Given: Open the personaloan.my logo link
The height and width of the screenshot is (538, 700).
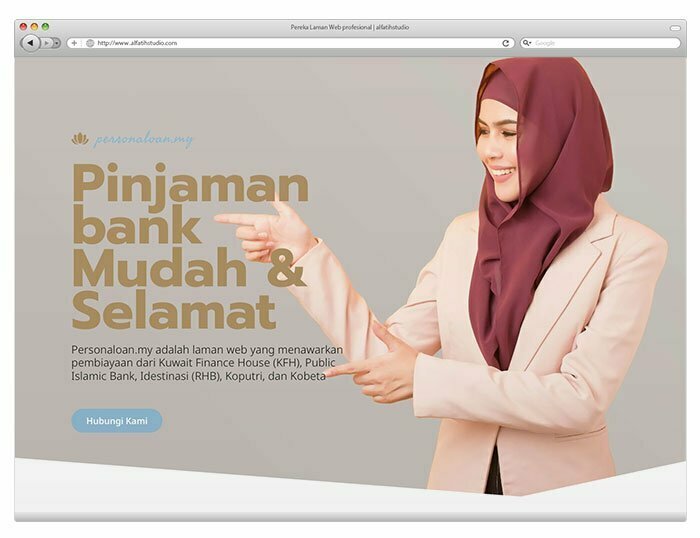Looking at the screenshot, I should [x=143, y=139].
